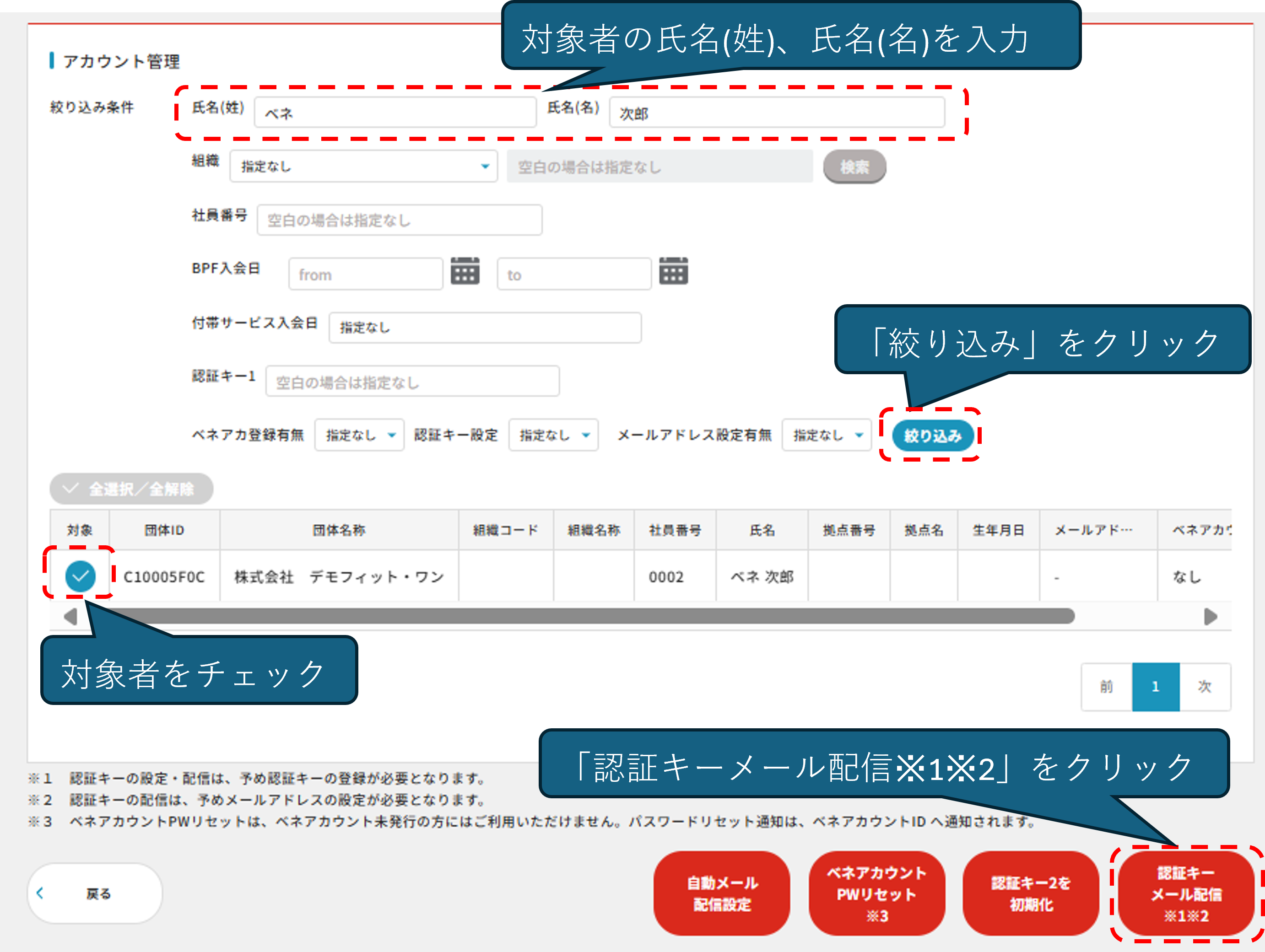Click the right arrow on horizontal scrollbar

coord(1210,616)
